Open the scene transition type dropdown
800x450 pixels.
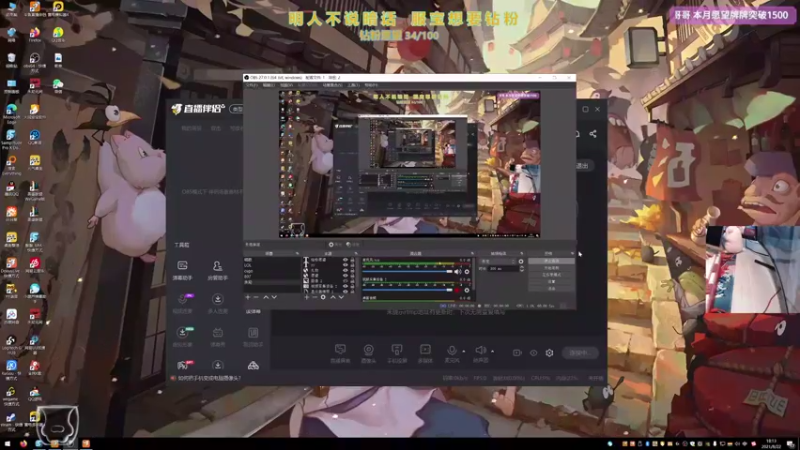(x=497, y=261)
